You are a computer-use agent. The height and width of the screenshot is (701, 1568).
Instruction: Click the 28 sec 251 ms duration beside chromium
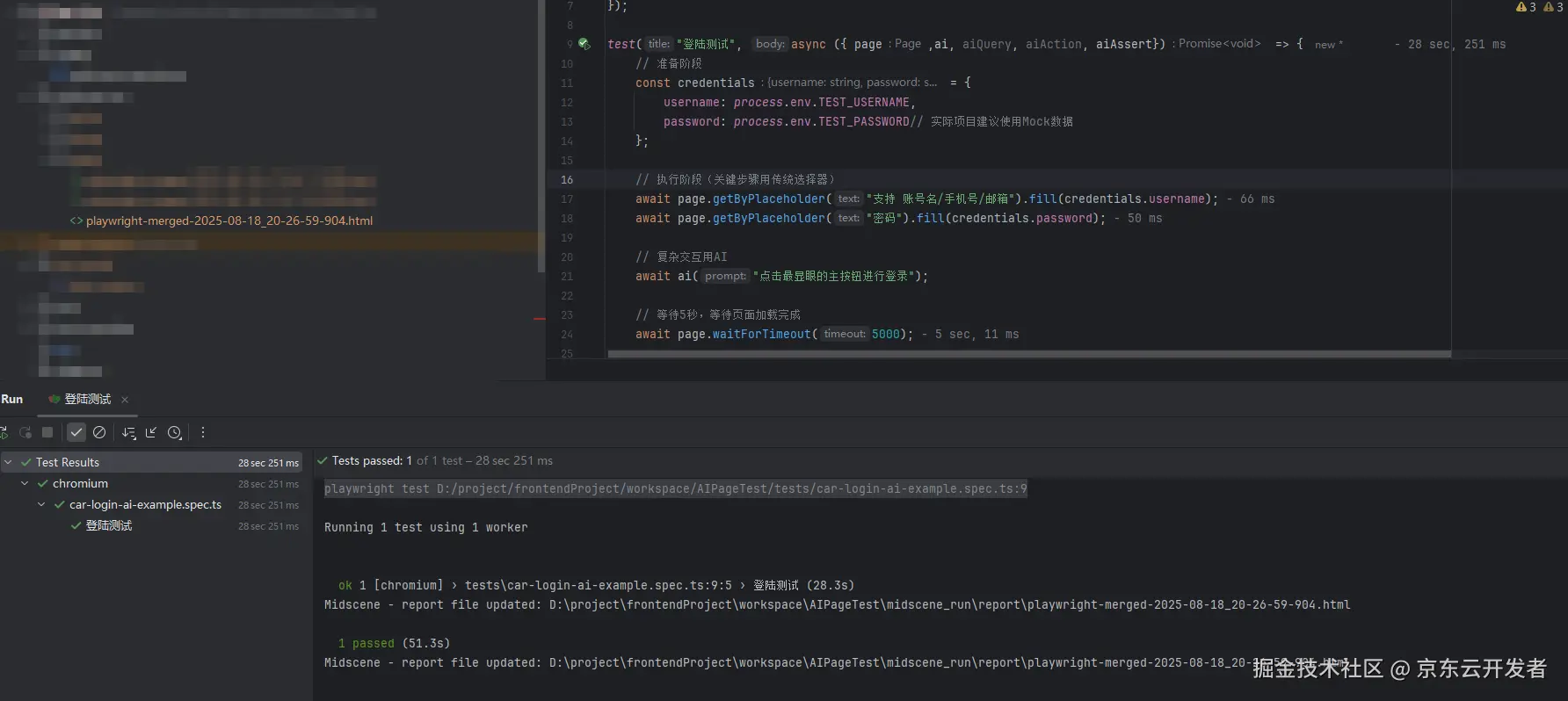(268, 484)
